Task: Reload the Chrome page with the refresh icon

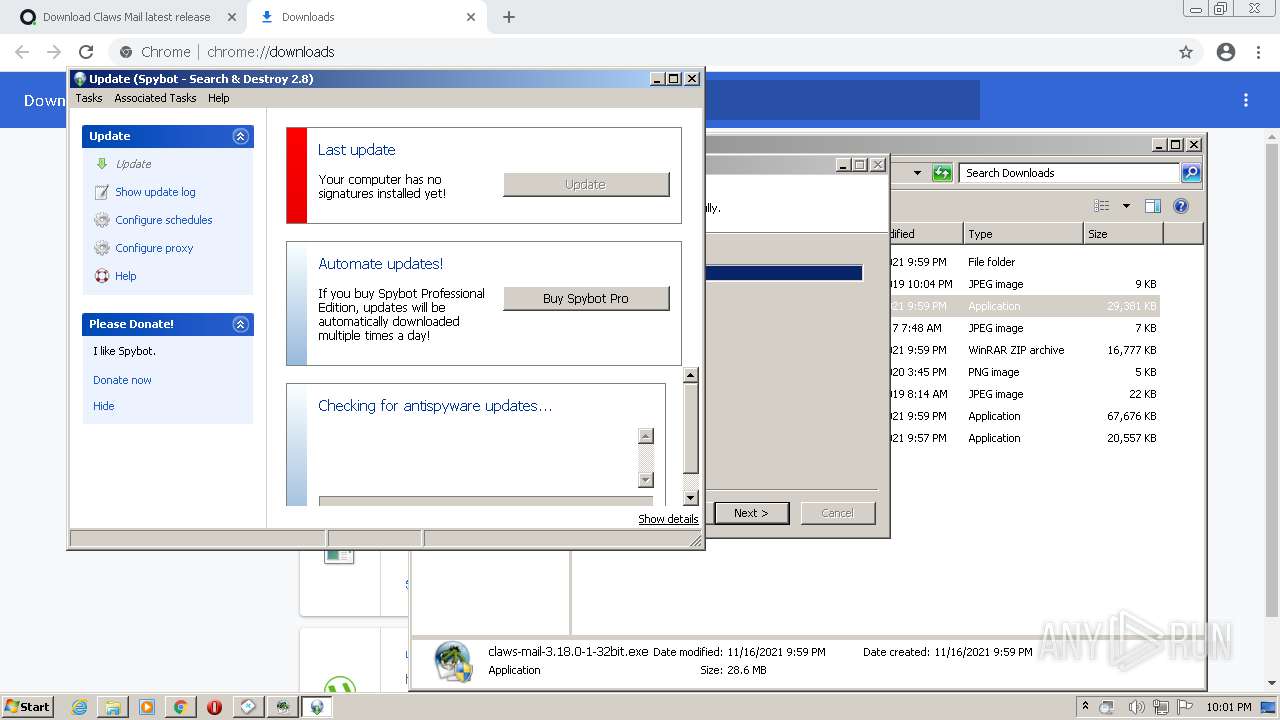Action: 86,52
